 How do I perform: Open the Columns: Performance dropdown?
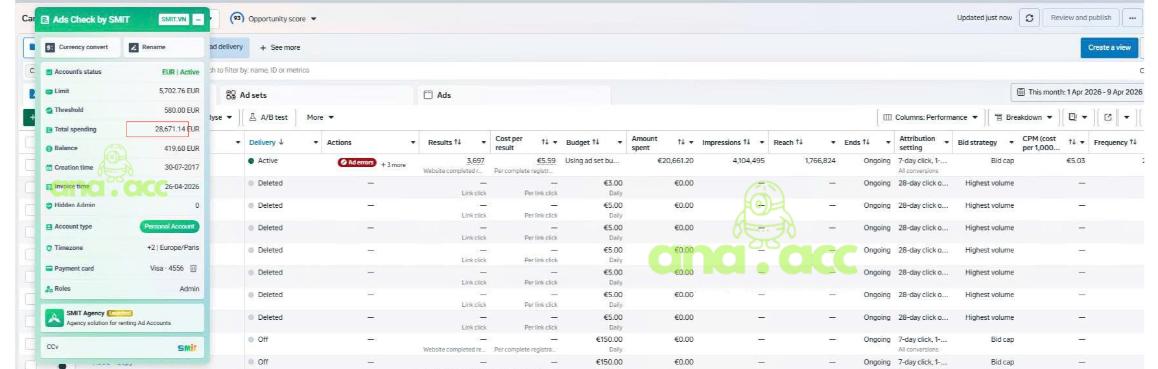[930, 117]
